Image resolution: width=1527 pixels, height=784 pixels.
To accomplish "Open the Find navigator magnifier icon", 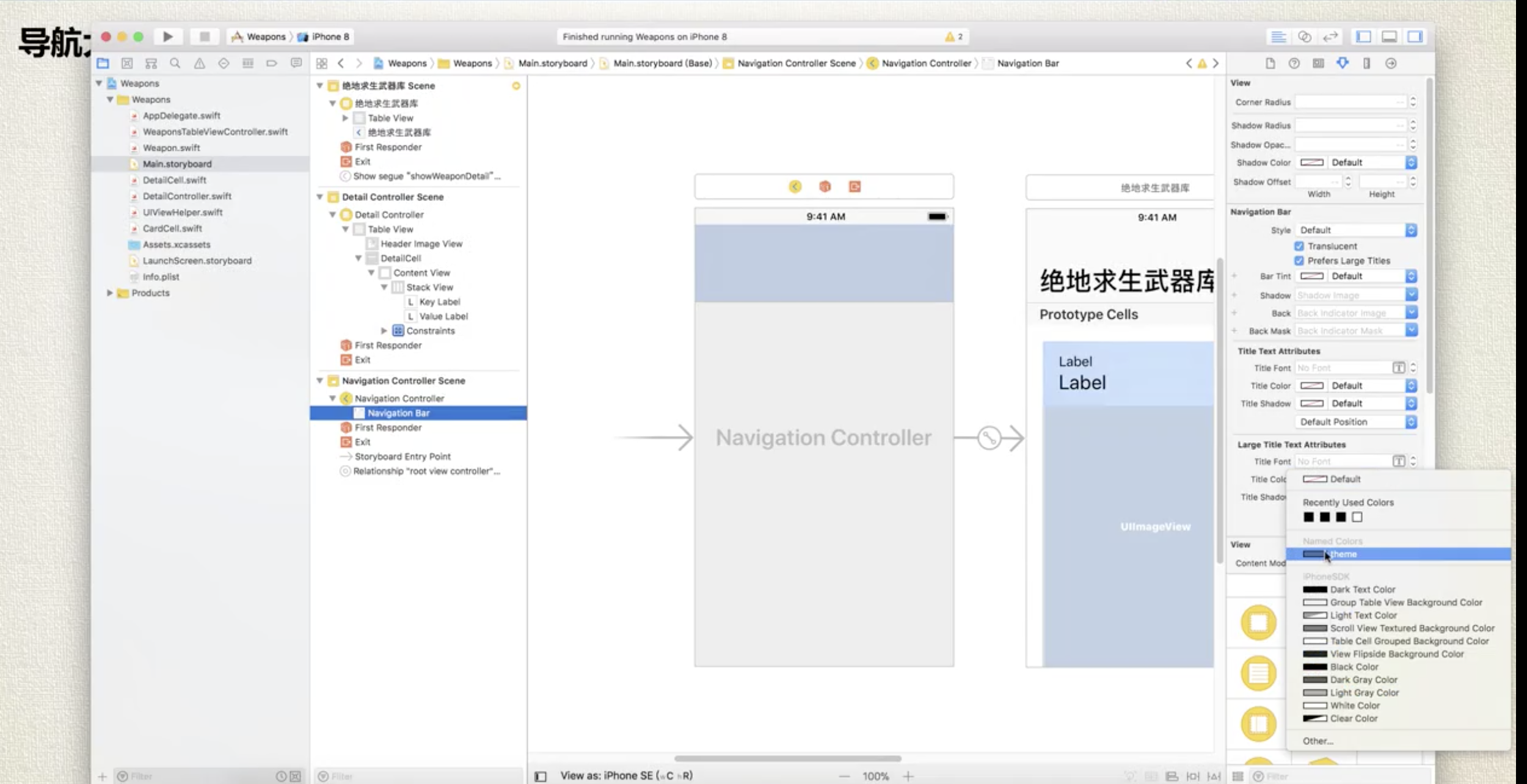I will click(x=175, y=63).
